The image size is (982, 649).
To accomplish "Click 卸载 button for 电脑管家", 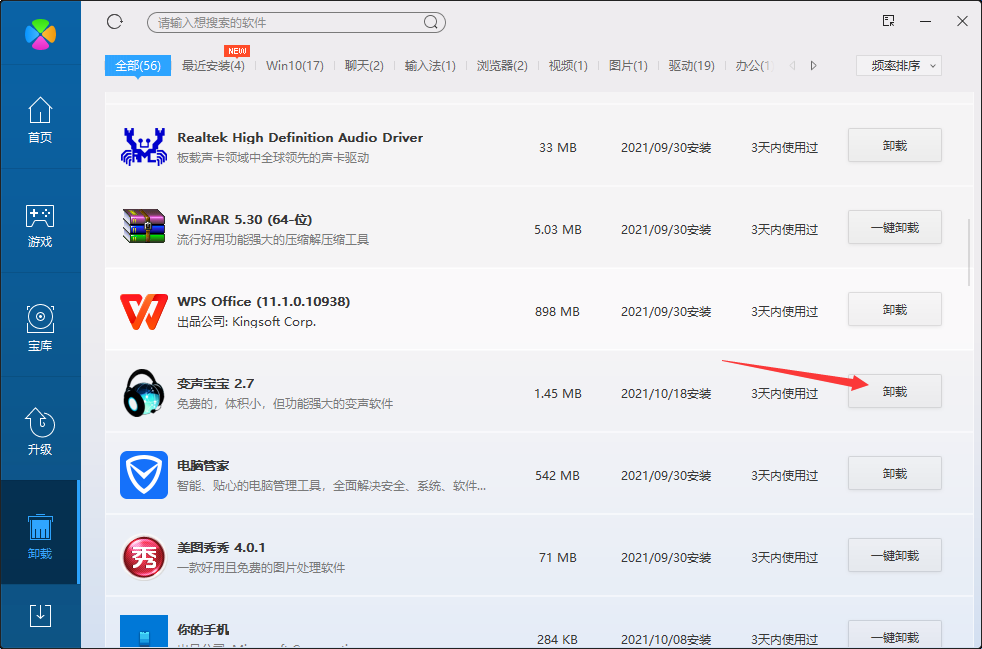I will click(895, 474).
